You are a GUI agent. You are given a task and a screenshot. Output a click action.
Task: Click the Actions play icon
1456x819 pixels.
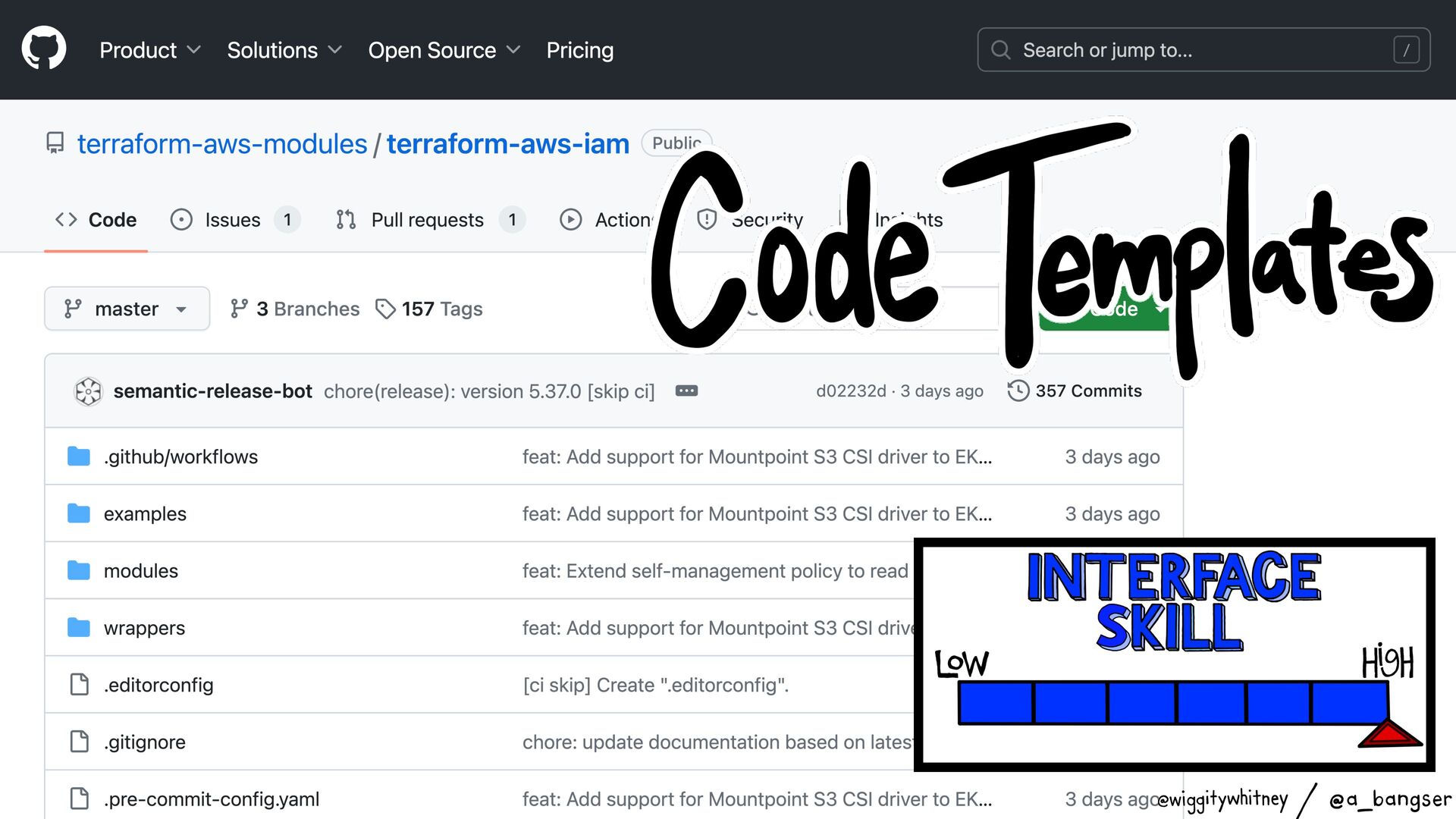570,220
